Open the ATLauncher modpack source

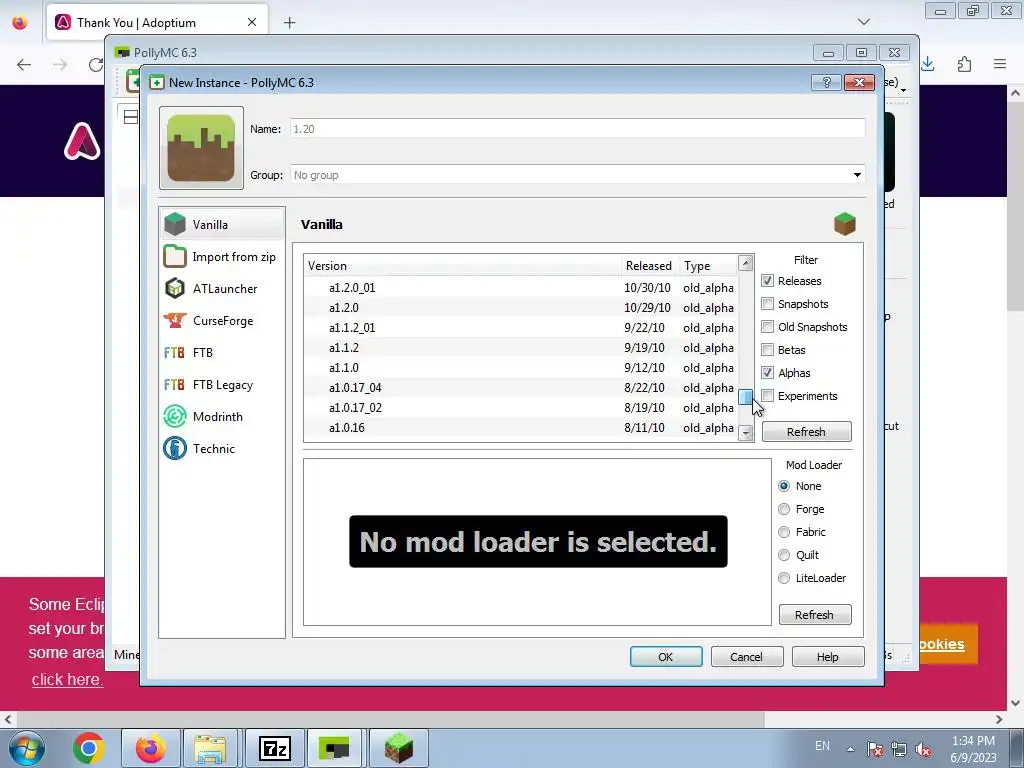click(222, 289)
